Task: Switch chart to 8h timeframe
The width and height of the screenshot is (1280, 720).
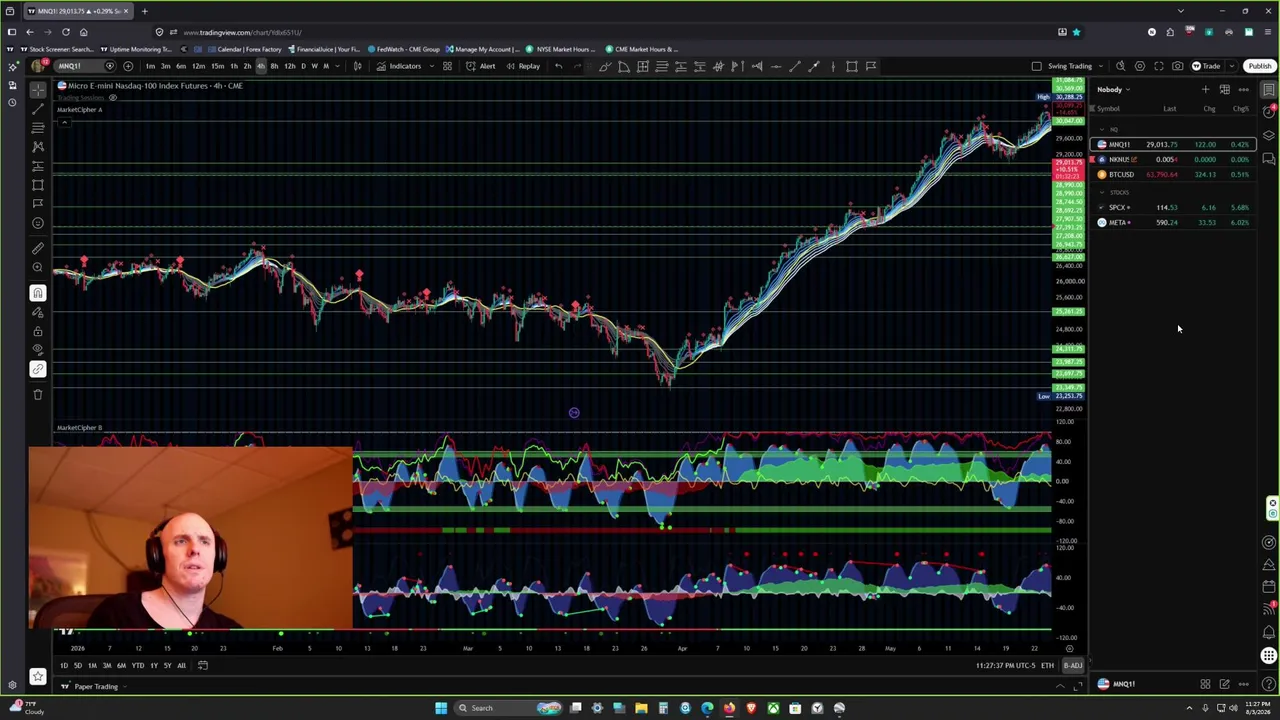Action: pos(274,66)
